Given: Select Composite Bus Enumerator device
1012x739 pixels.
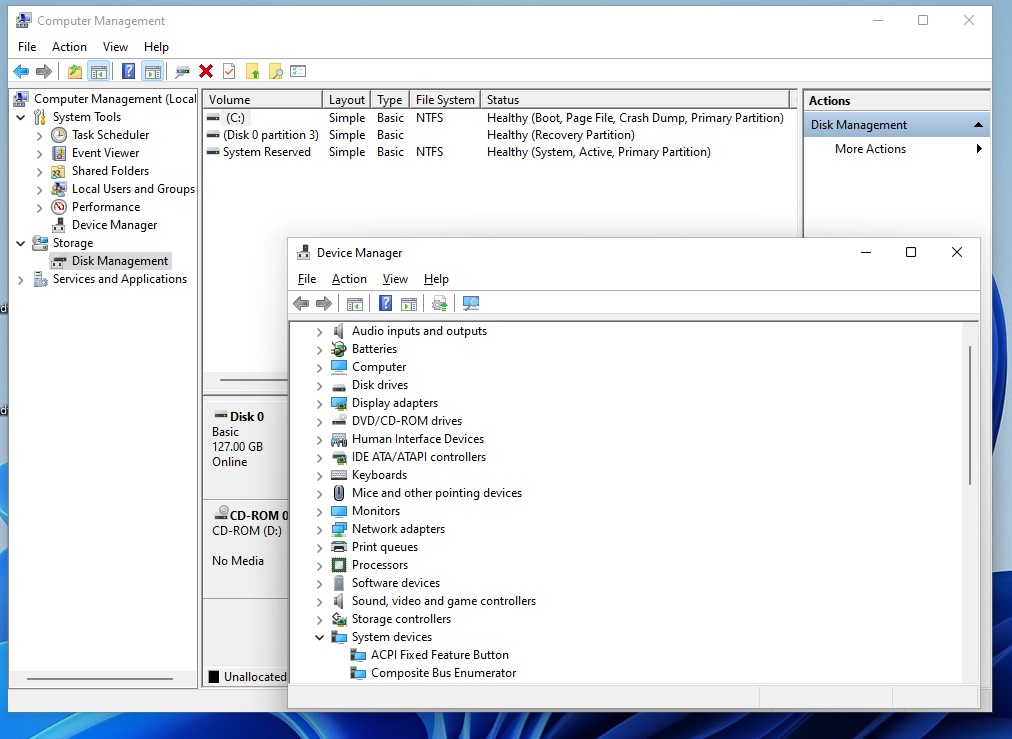Looking at the screenshot, I should click(x=443, y=673).
